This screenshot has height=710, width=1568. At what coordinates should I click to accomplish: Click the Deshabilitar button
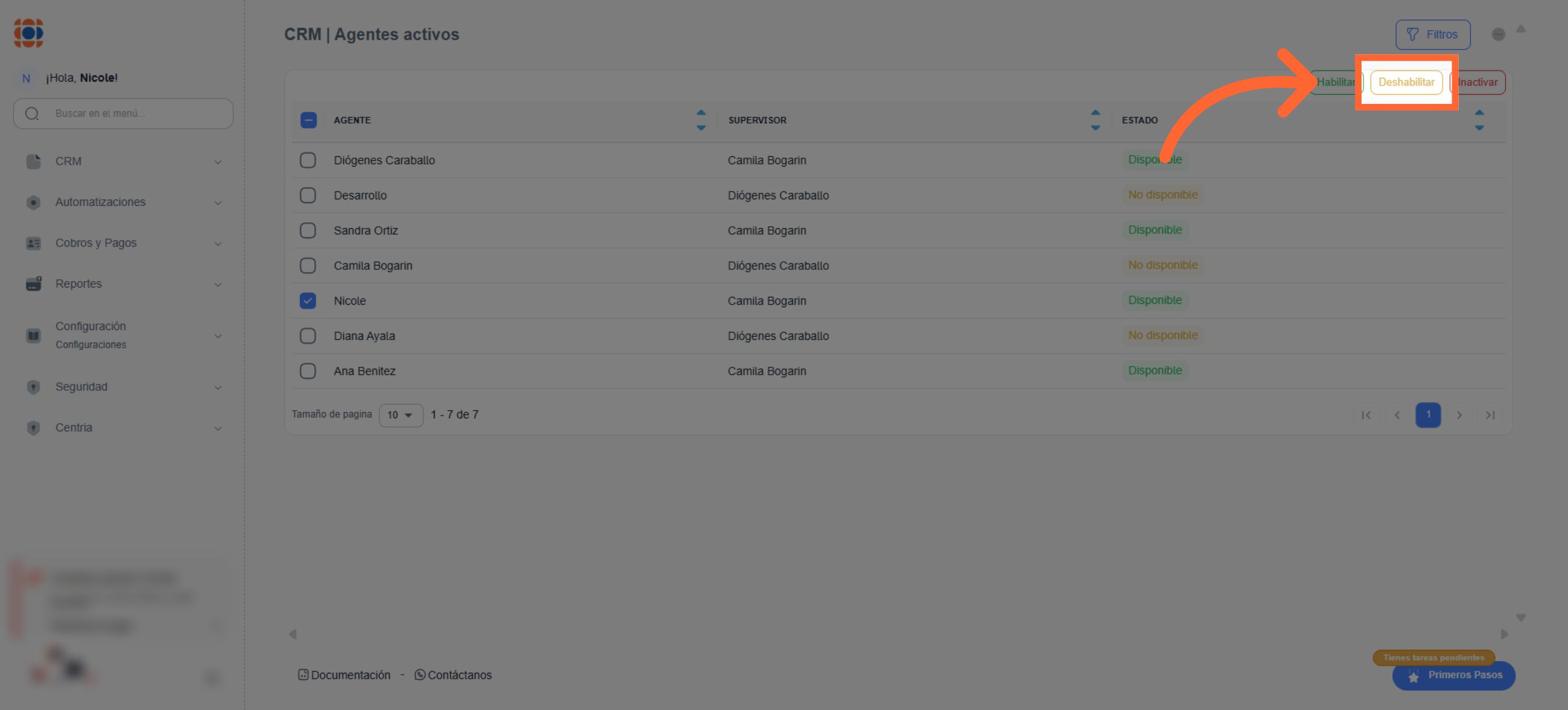[1406, 82]
